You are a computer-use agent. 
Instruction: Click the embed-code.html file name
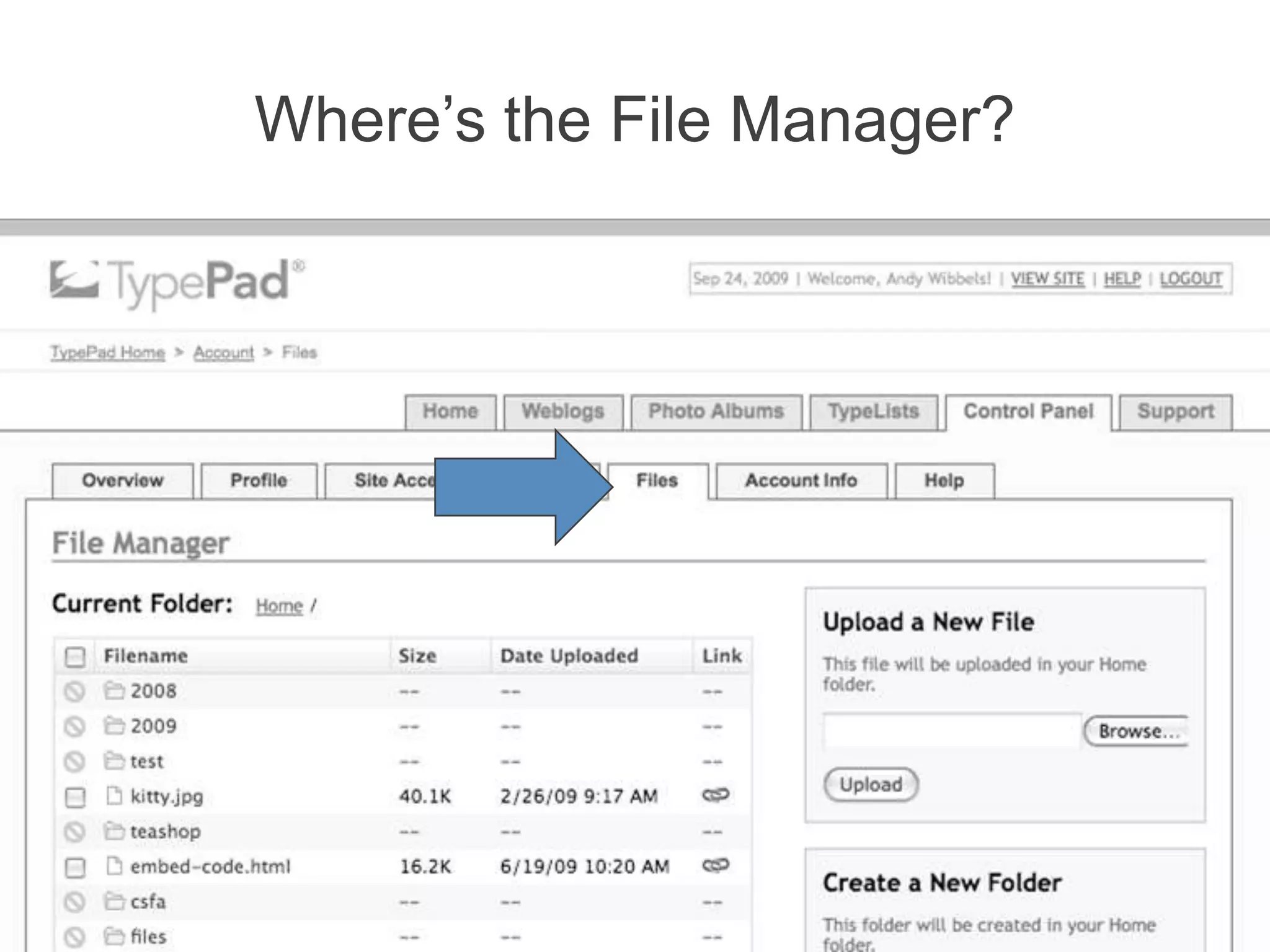coord(210,866)
